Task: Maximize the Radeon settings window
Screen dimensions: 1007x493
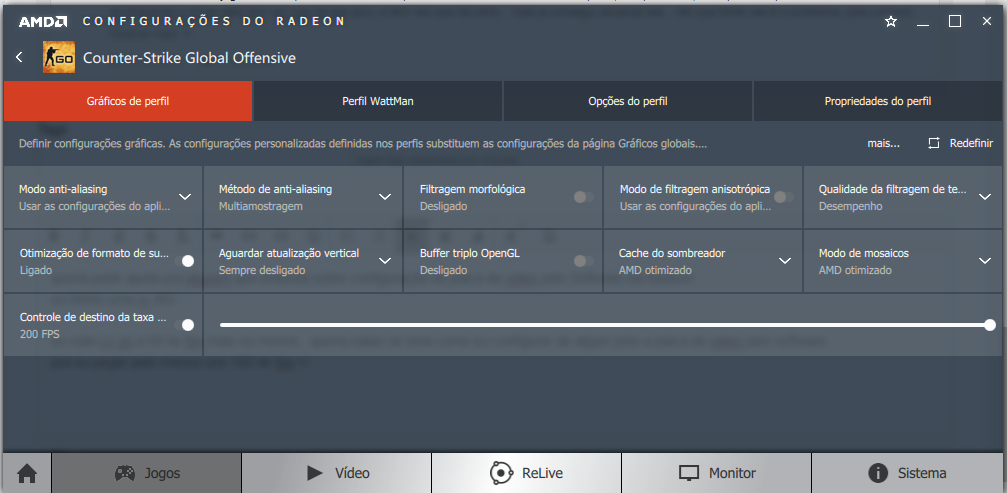Action: tap(955, 22)
